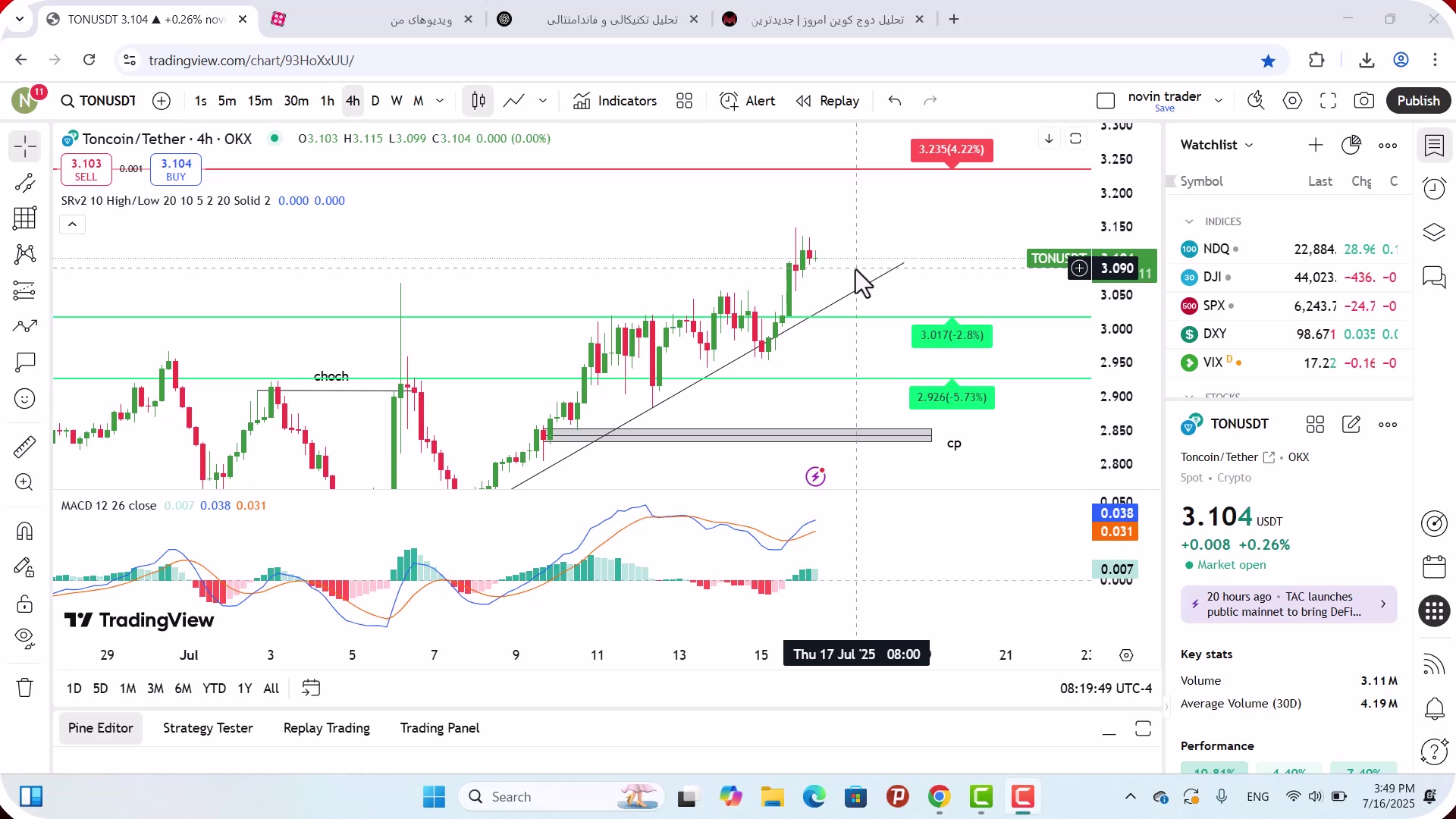
Task: Open the indicator templates grid
Action: pos(685,101)
